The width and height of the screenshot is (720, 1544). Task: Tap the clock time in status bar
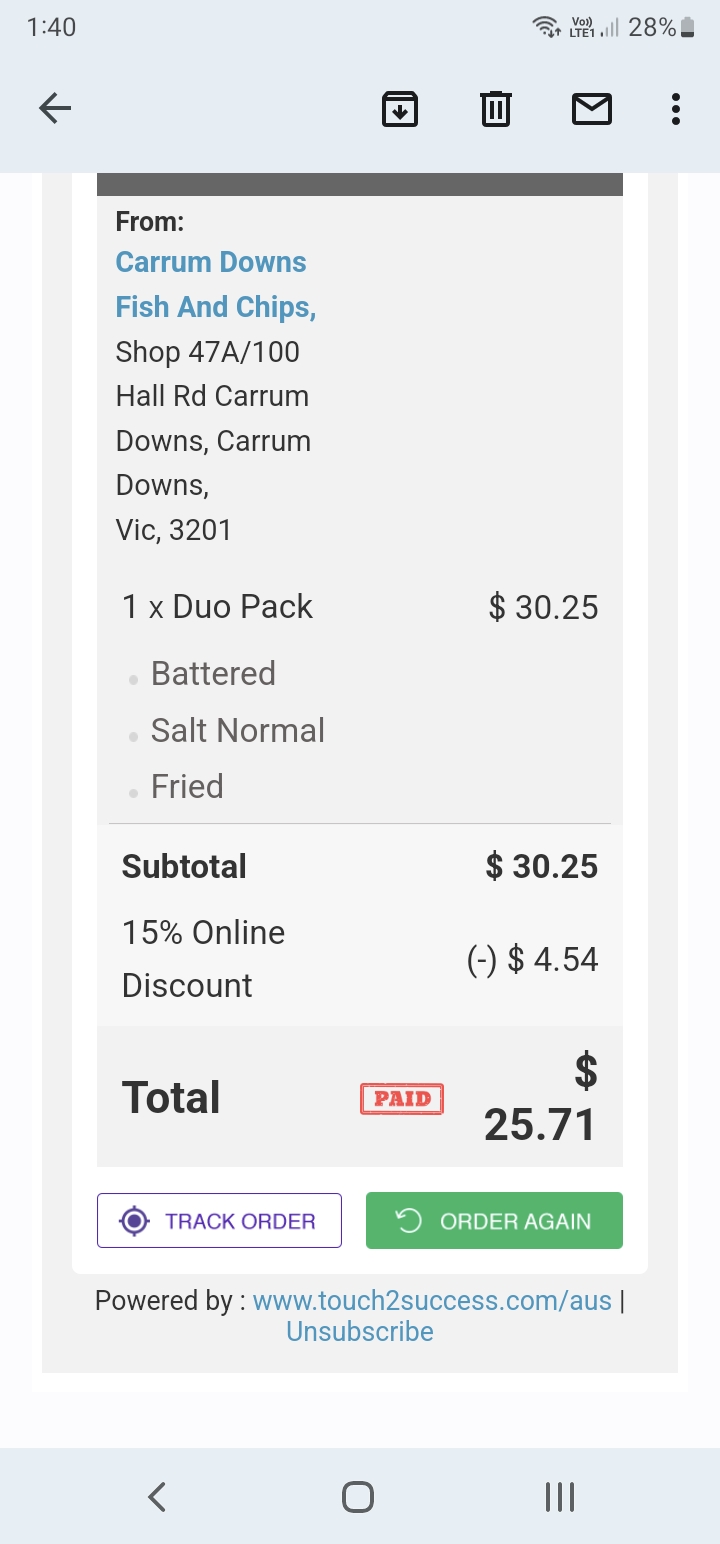click(x=51, y=28)
